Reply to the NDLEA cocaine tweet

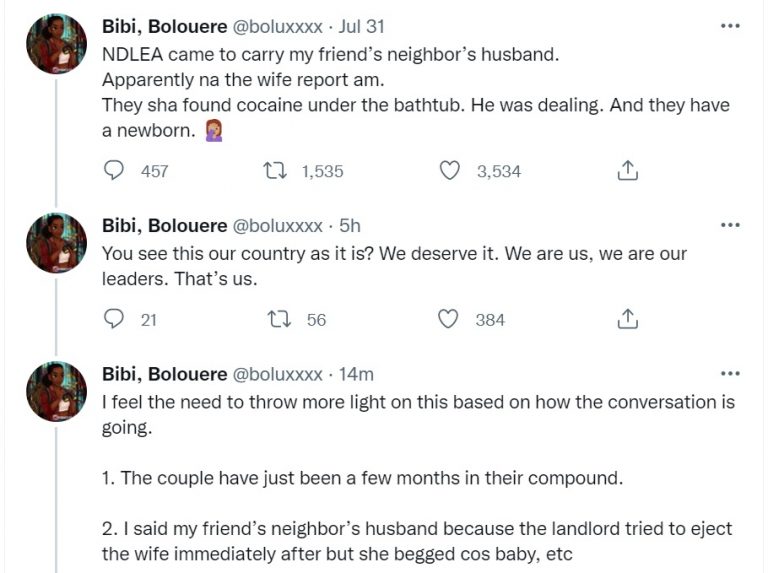[x=116, y=171]
